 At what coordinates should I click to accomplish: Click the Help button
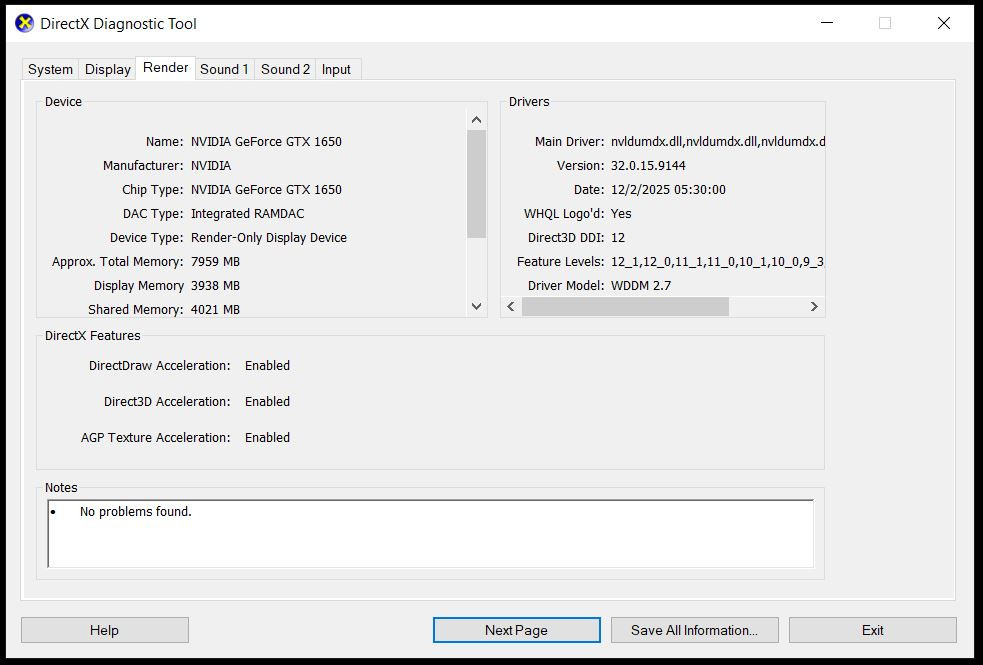[x=105, y=630]
